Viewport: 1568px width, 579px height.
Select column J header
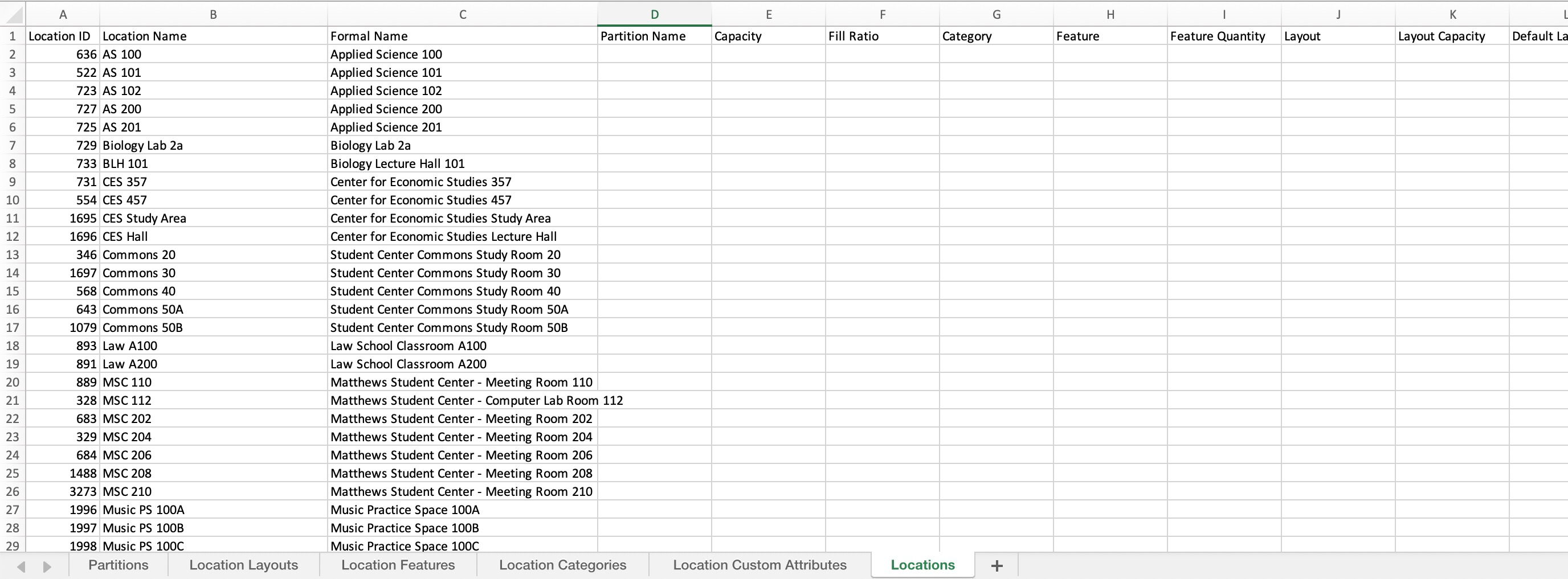(x=1338, y=15)
